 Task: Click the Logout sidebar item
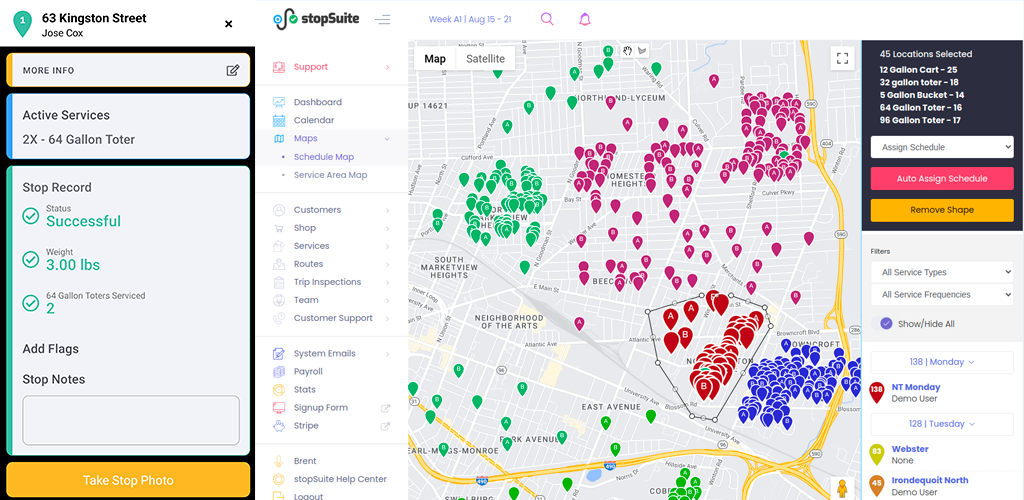308,496
